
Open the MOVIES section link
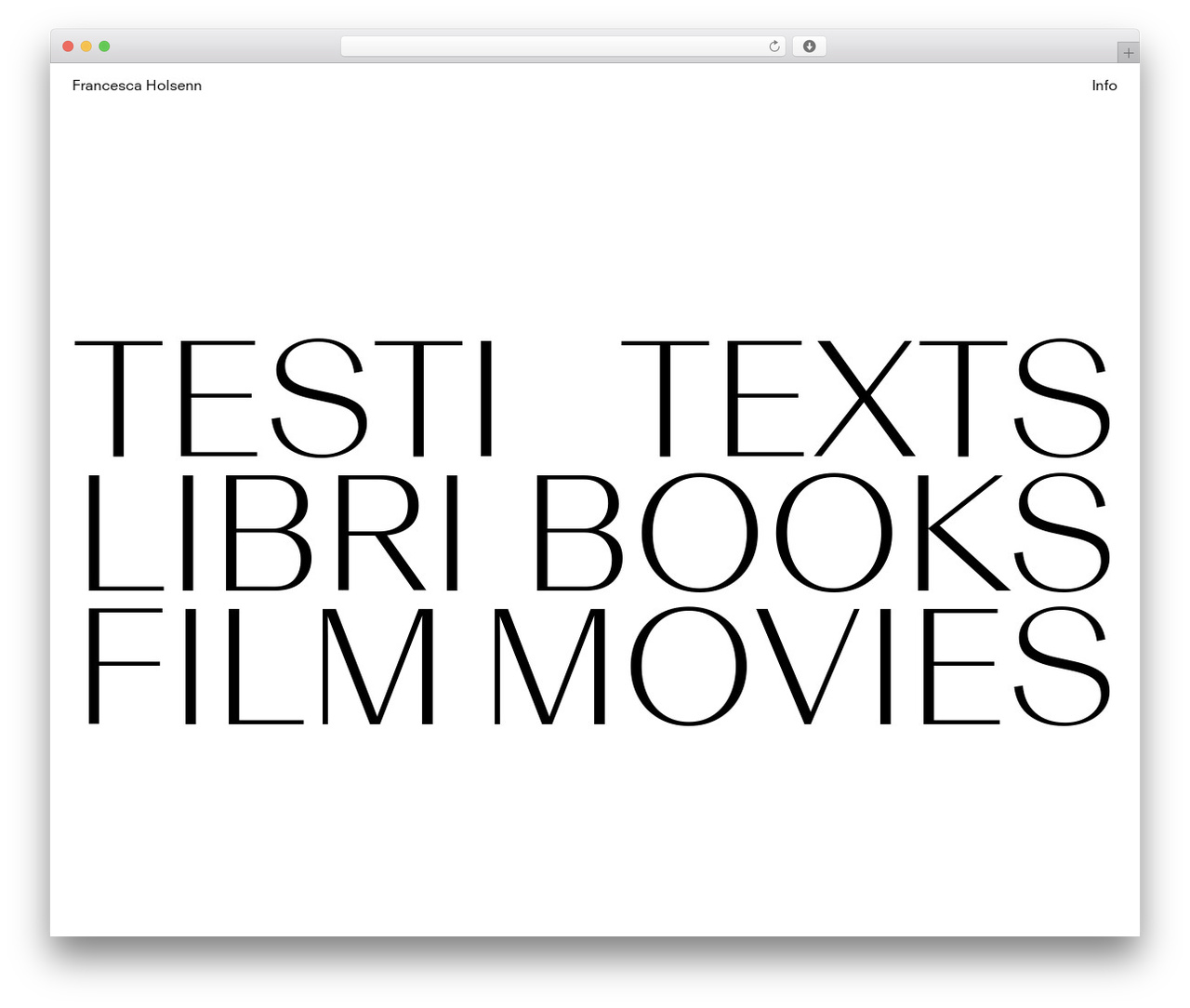(801, 666)
